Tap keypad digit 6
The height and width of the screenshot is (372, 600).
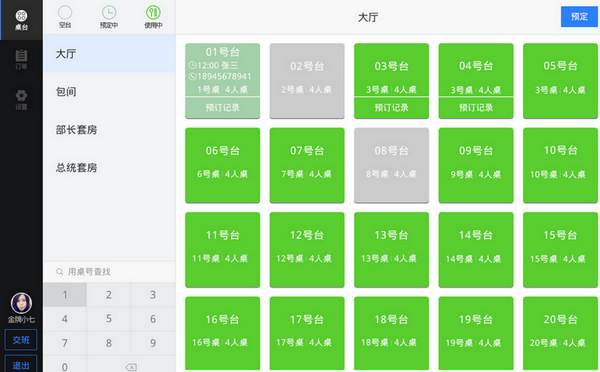(x=153, y=319)
